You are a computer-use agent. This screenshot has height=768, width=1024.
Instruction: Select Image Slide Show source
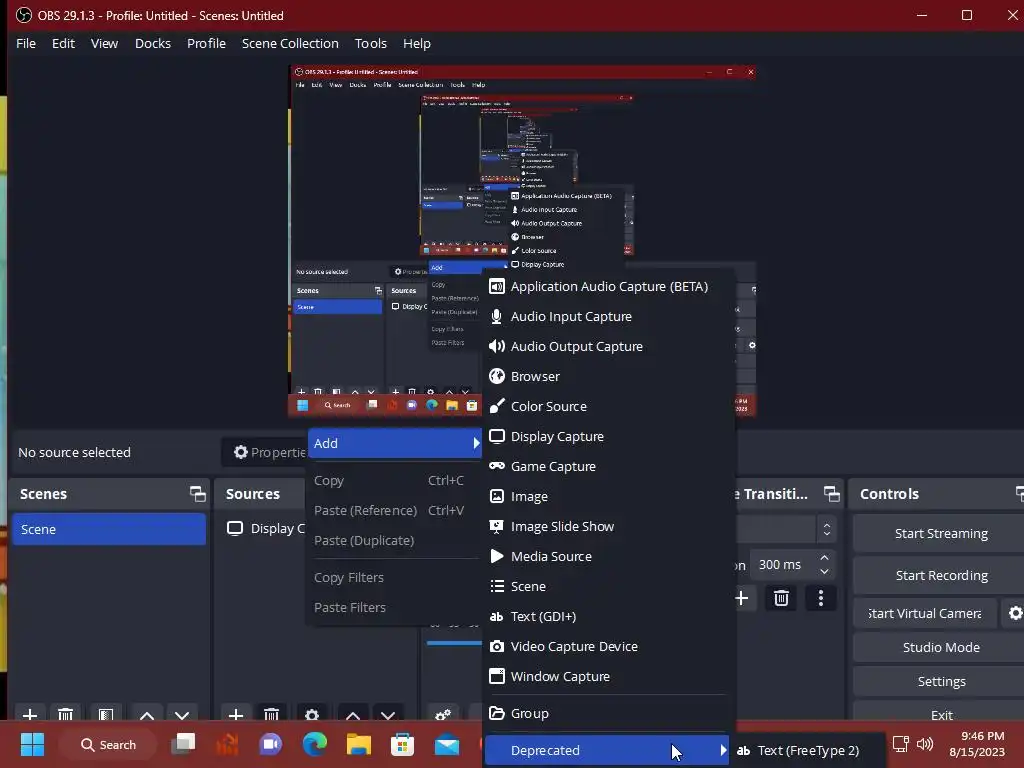[605, 527]
